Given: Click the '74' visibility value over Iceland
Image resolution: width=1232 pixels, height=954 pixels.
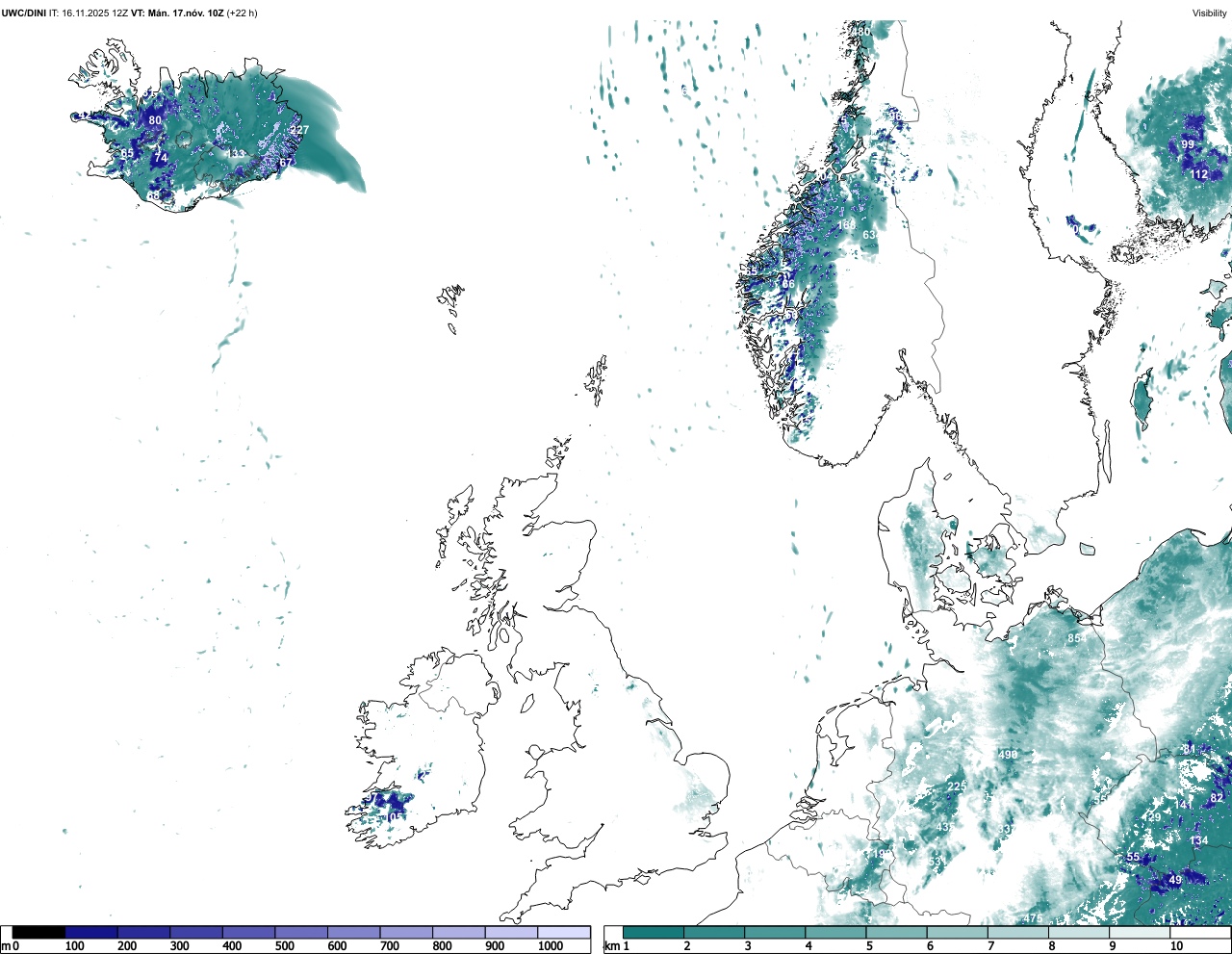Looking at the screenshot, I should [161, 158].
